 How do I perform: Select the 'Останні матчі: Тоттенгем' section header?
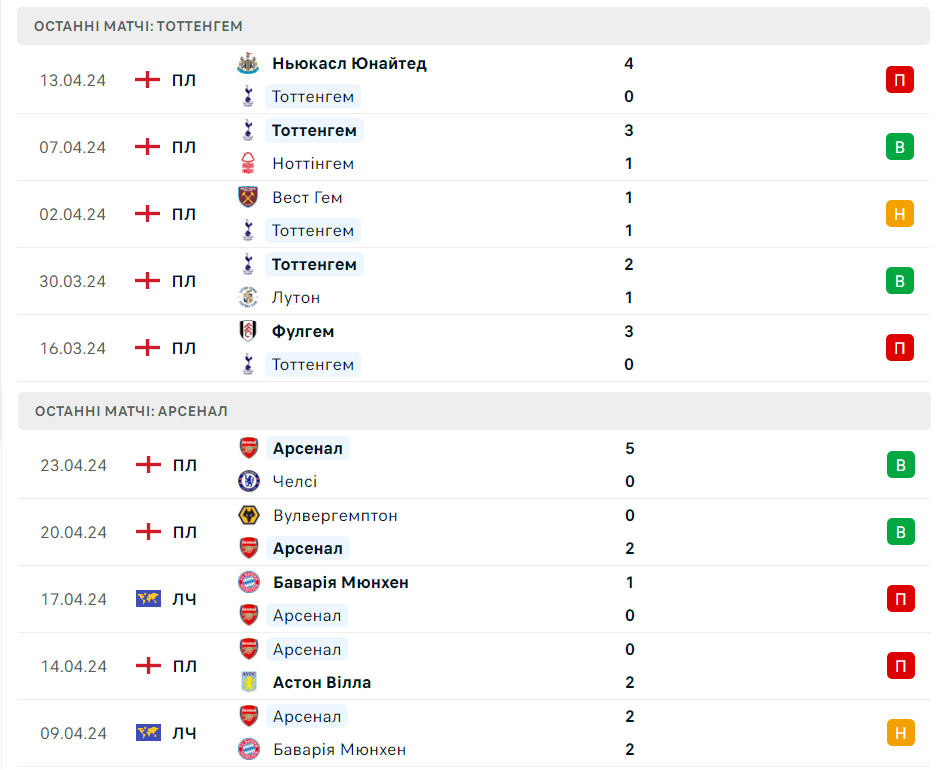[x=138, y=26]
